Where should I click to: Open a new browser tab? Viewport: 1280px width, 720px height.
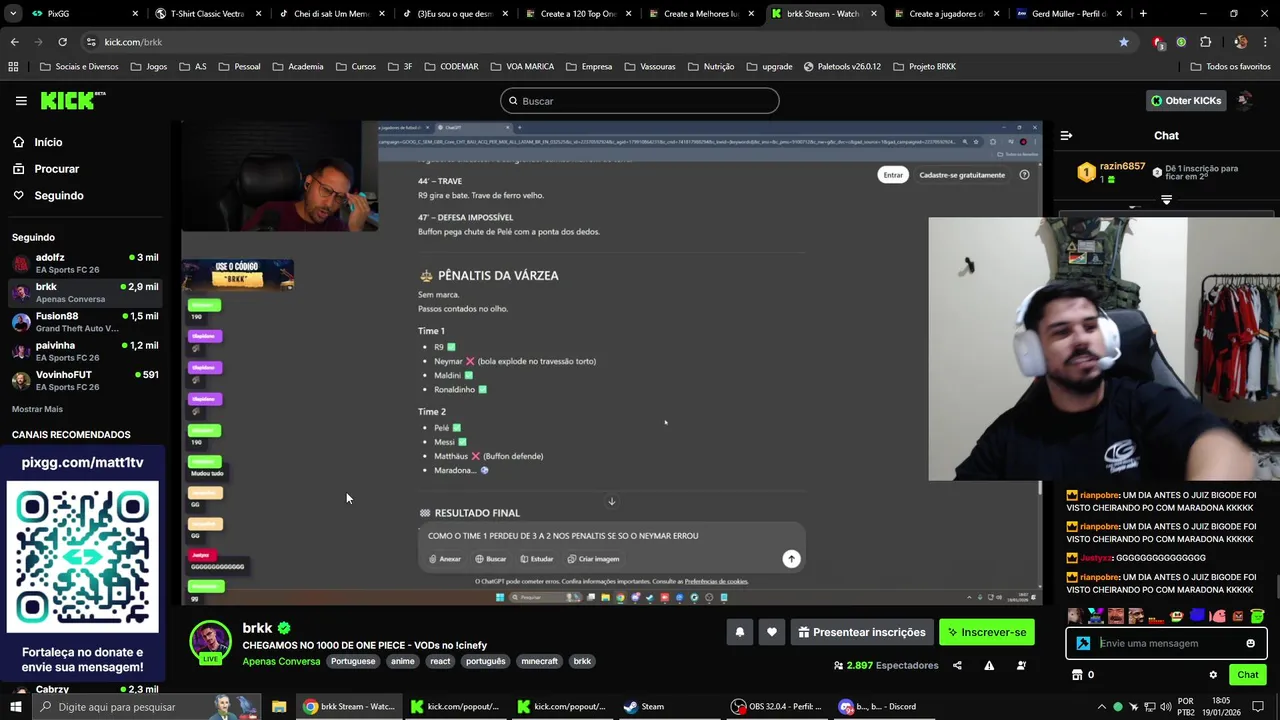click(x=1143, y=14)
